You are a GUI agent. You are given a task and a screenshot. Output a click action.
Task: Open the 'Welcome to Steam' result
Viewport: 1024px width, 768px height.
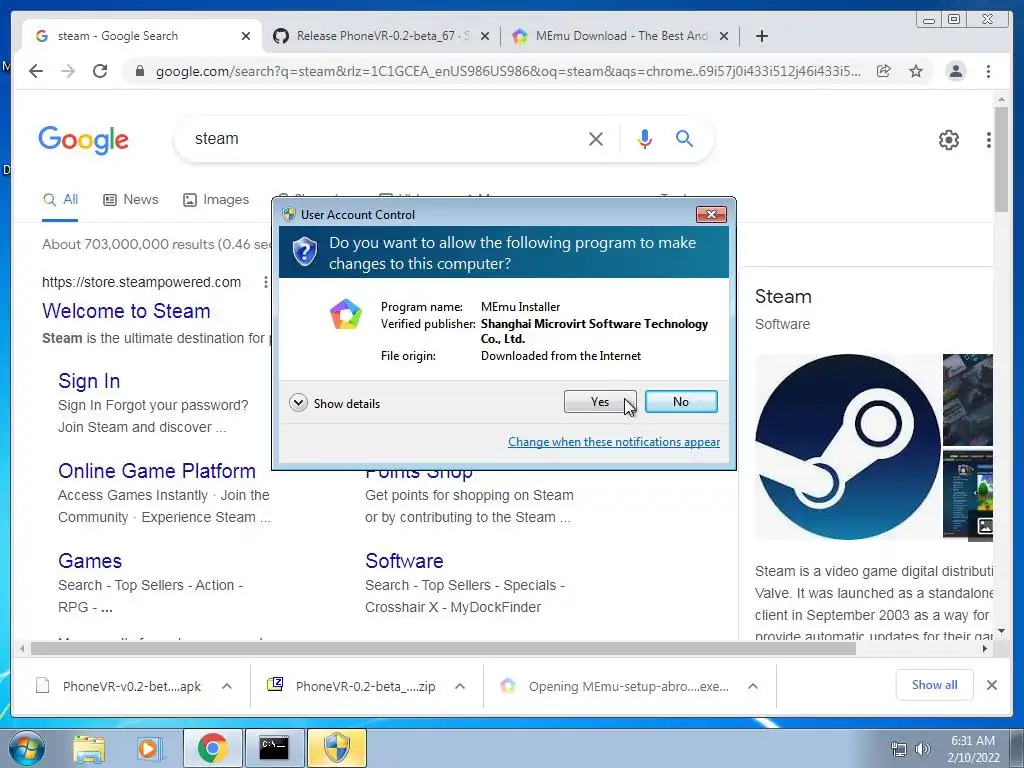tap(126, 311)
